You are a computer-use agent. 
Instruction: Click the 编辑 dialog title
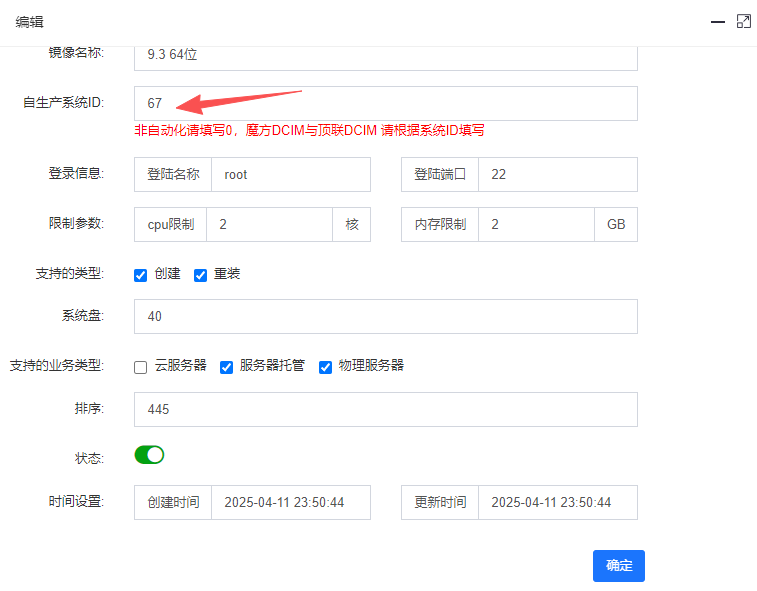(29, 22)
